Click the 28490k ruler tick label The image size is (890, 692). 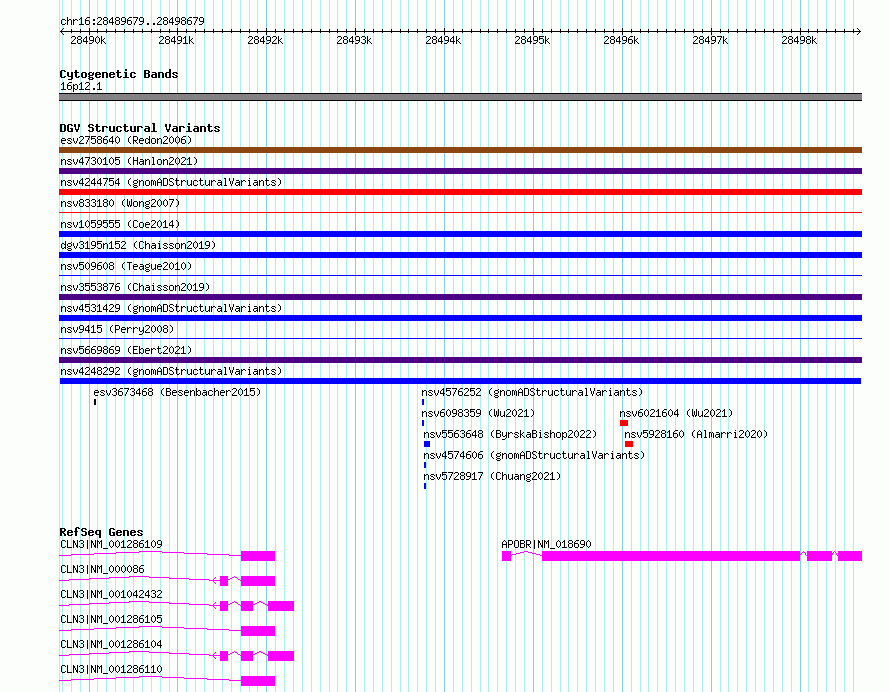coord(88,40)
